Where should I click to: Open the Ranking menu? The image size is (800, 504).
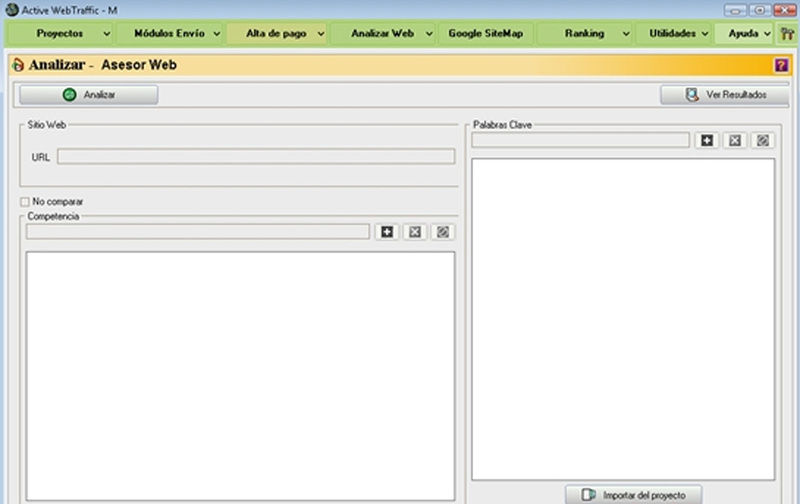coord(585,34)
